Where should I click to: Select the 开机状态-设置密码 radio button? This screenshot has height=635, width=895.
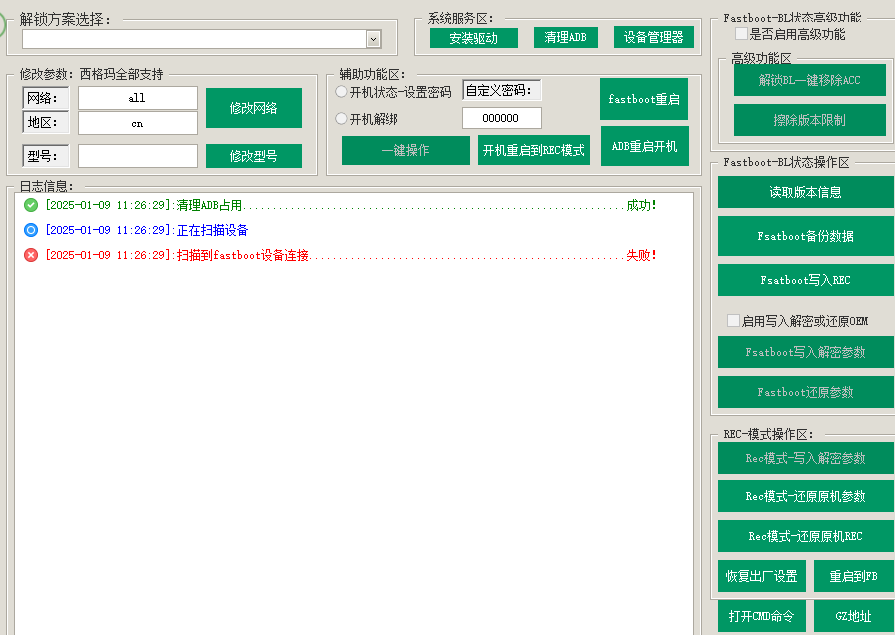(x=343, y=90)
